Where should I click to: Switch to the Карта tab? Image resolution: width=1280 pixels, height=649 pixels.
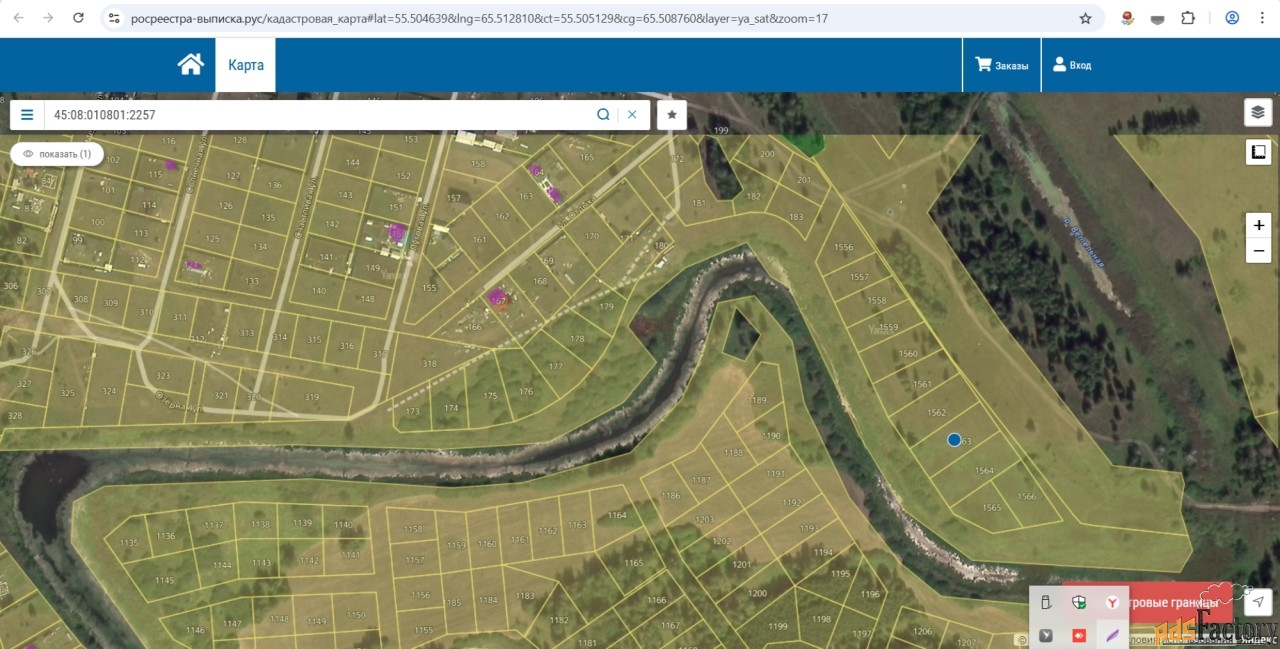pos(245,65)
